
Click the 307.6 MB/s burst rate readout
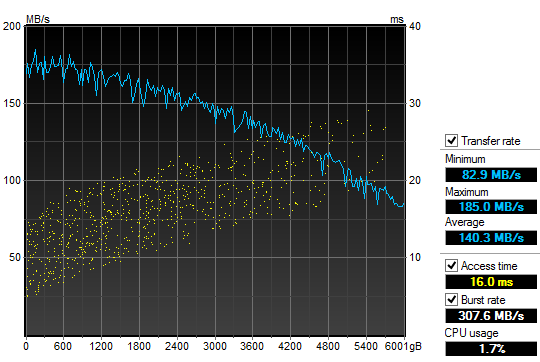click(x=491, y=316)
